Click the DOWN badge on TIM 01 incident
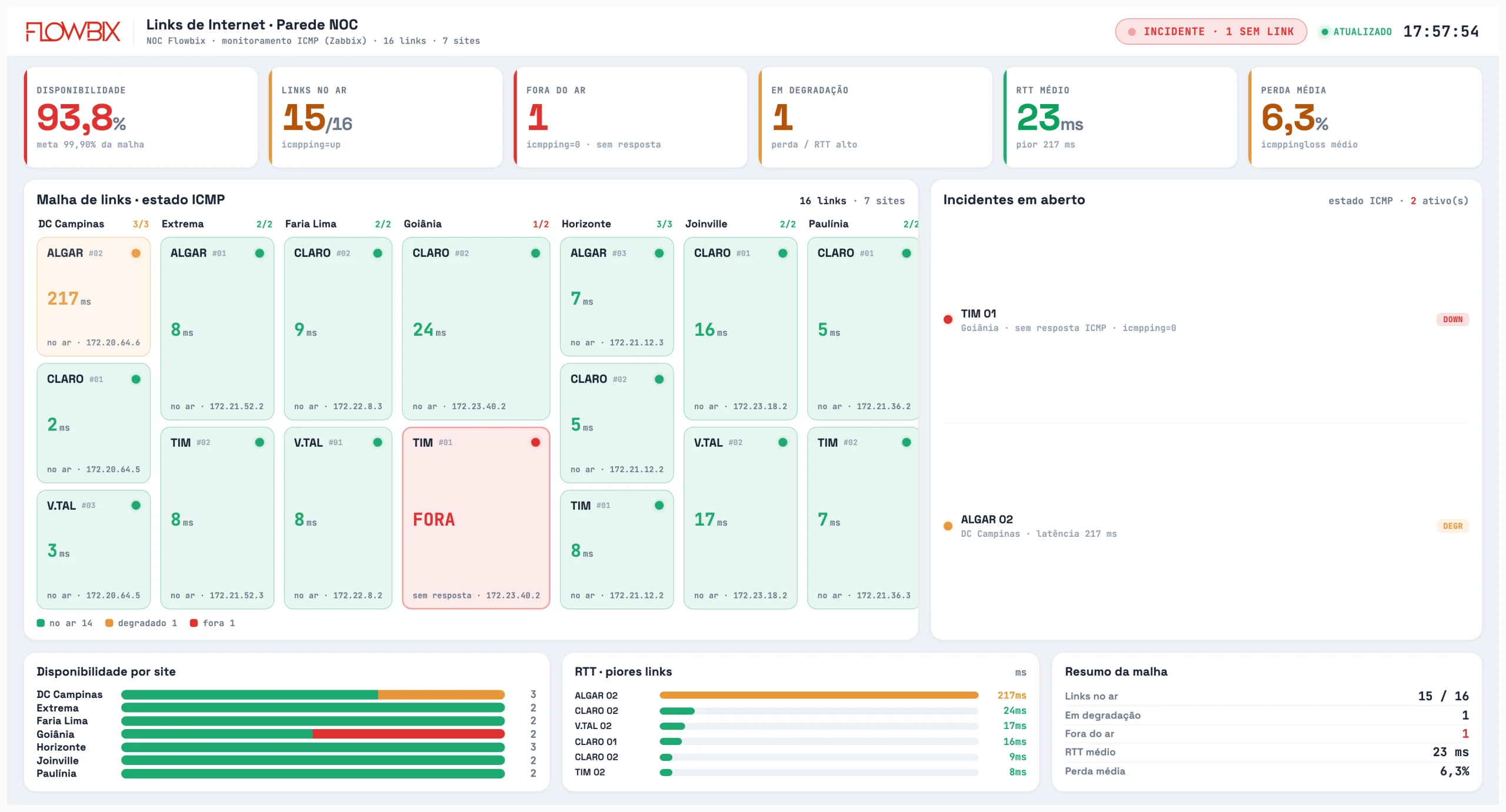Screen dimensions: 1506x812 pos(1452,320)
